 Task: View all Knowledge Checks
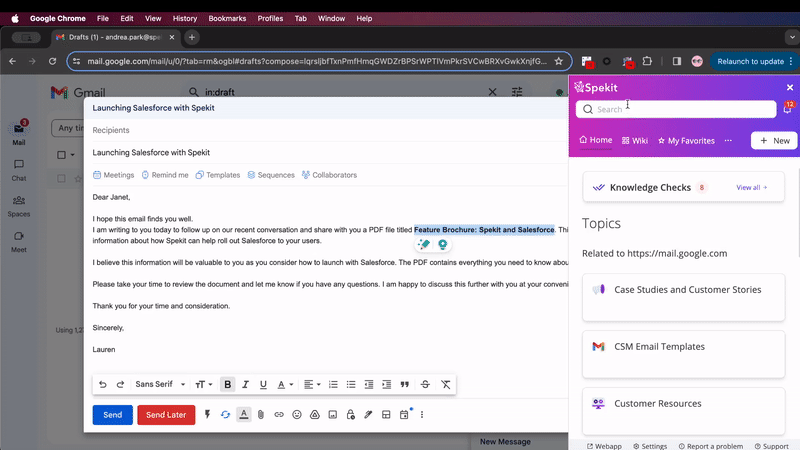[x=752, y=188]
